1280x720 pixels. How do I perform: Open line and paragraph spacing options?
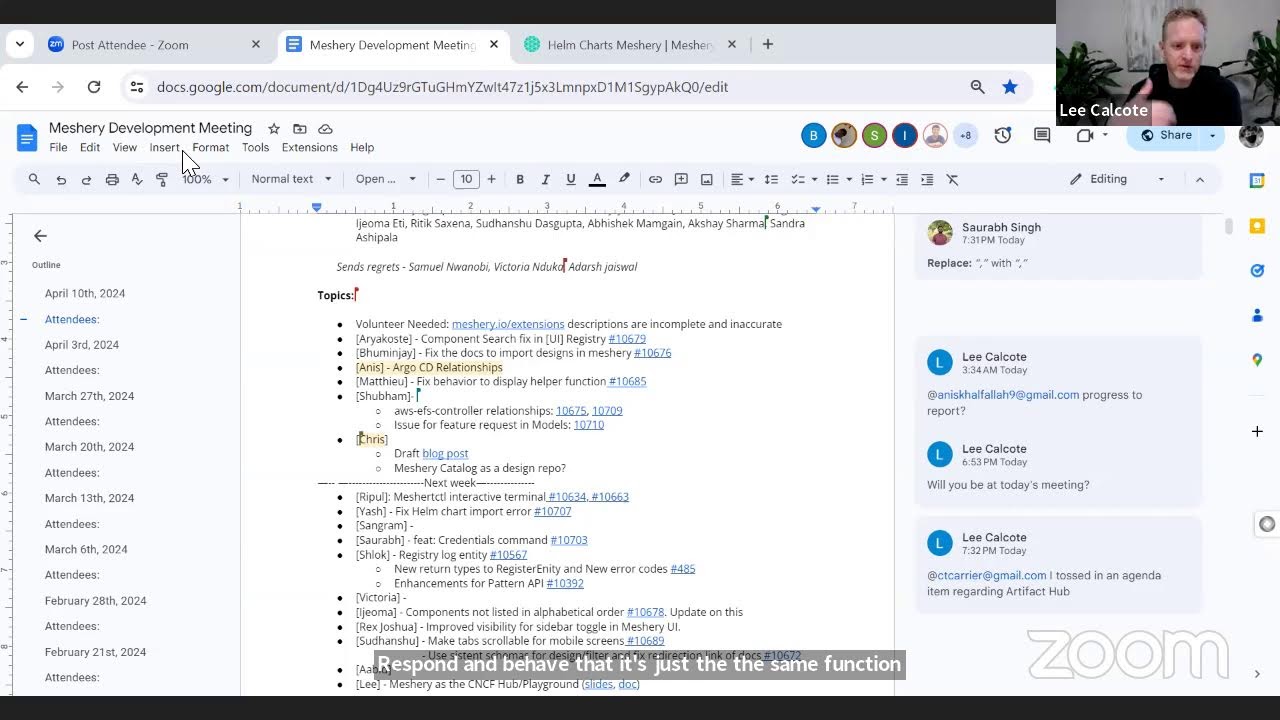(x=771, y=179)
